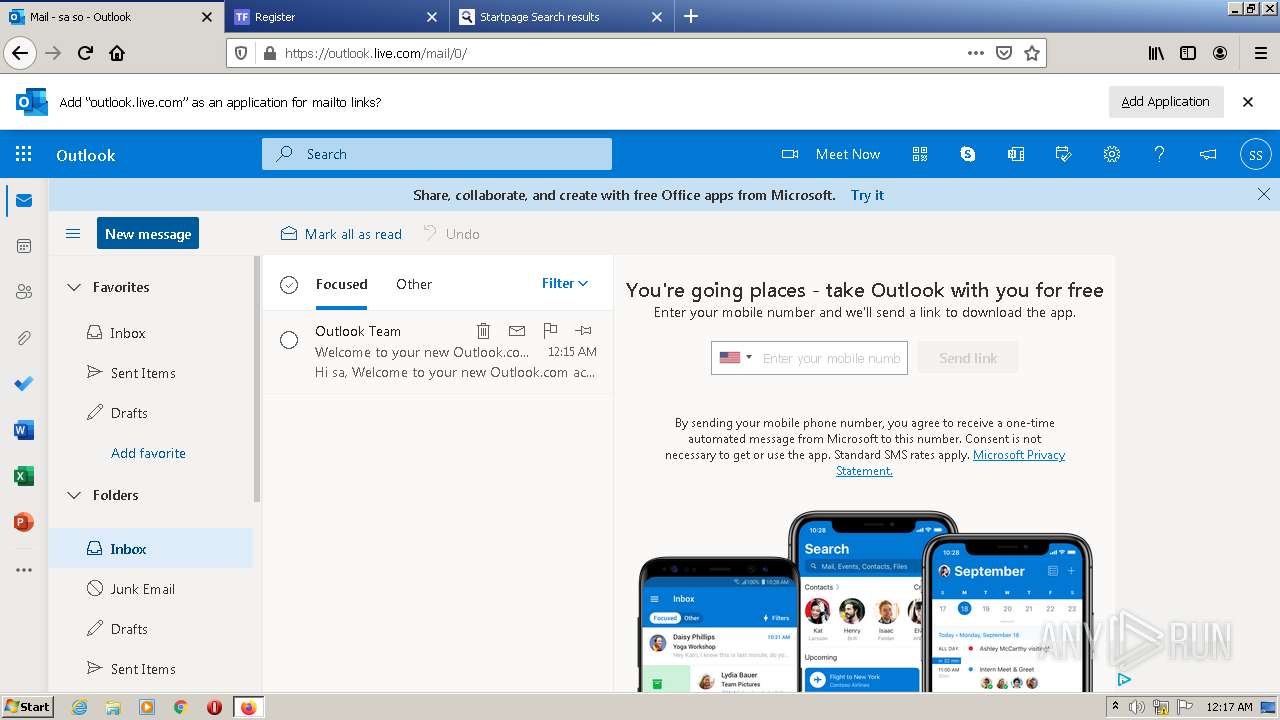Open the Outlook app launcher grid
The width and height of the screenshot is (1280, 720).
(x=24, y=154)
